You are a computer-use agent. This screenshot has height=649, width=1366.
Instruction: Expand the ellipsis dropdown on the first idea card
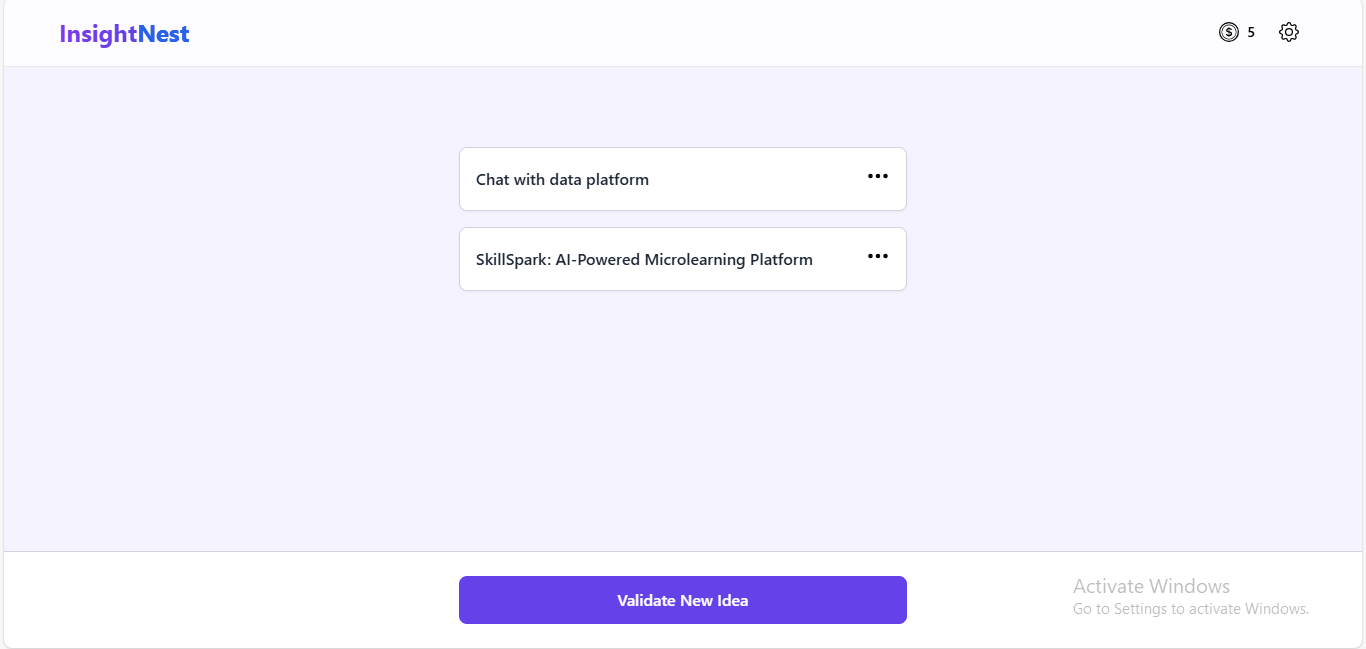click(877, 176)
